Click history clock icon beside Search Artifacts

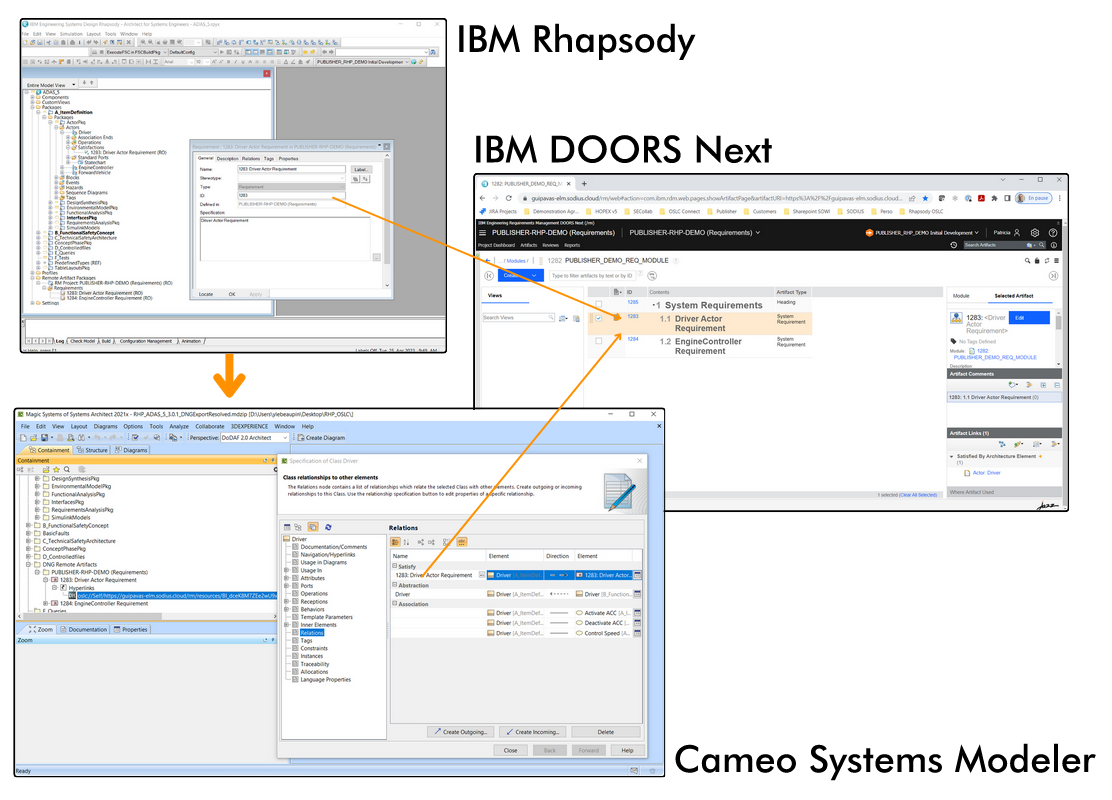tap(954, 245)
